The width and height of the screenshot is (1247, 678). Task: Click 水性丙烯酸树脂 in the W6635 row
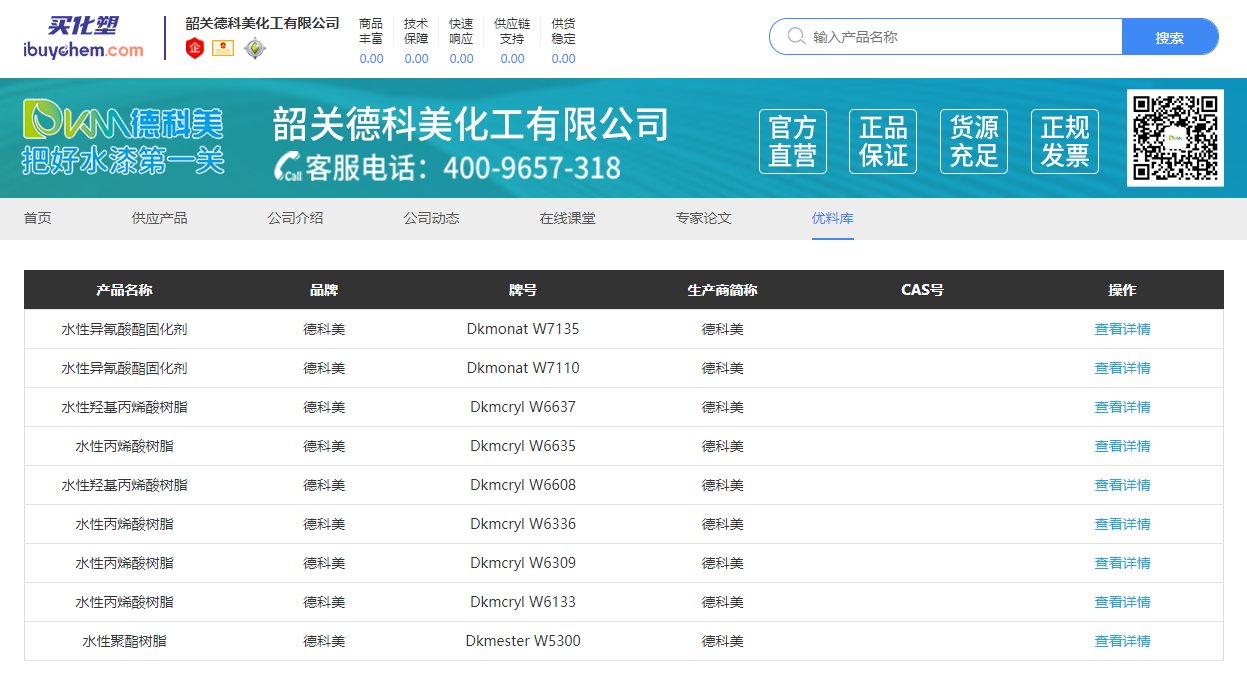124,446
